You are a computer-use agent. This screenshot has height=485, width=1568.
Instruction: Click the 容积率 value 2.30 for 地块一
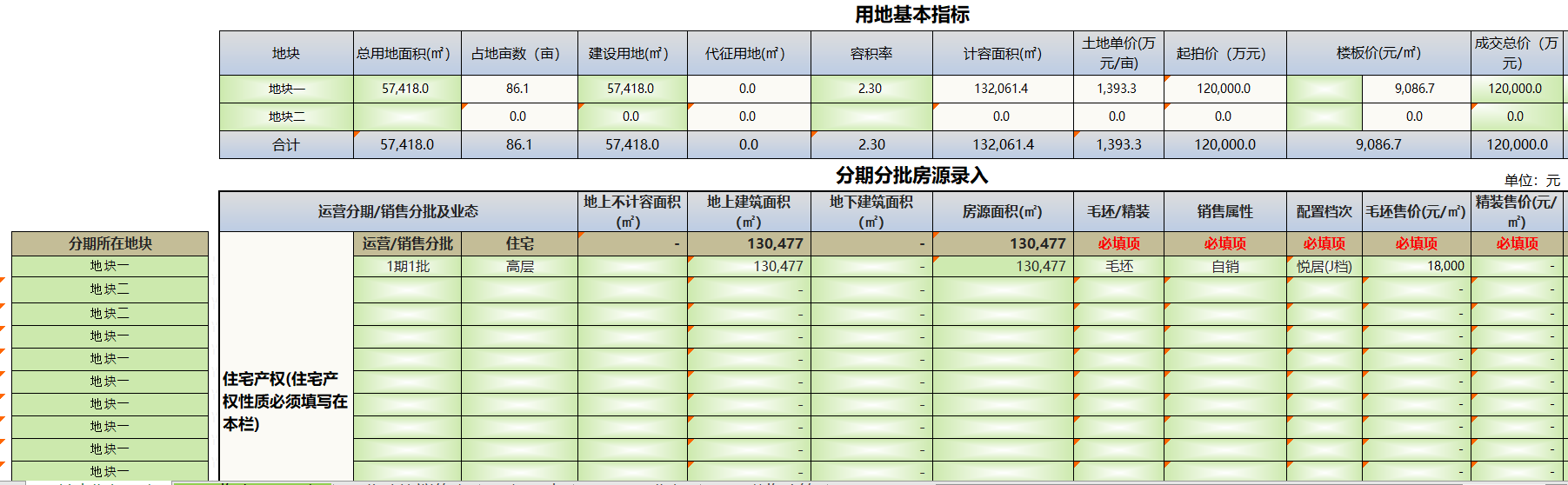pos(871,89)
